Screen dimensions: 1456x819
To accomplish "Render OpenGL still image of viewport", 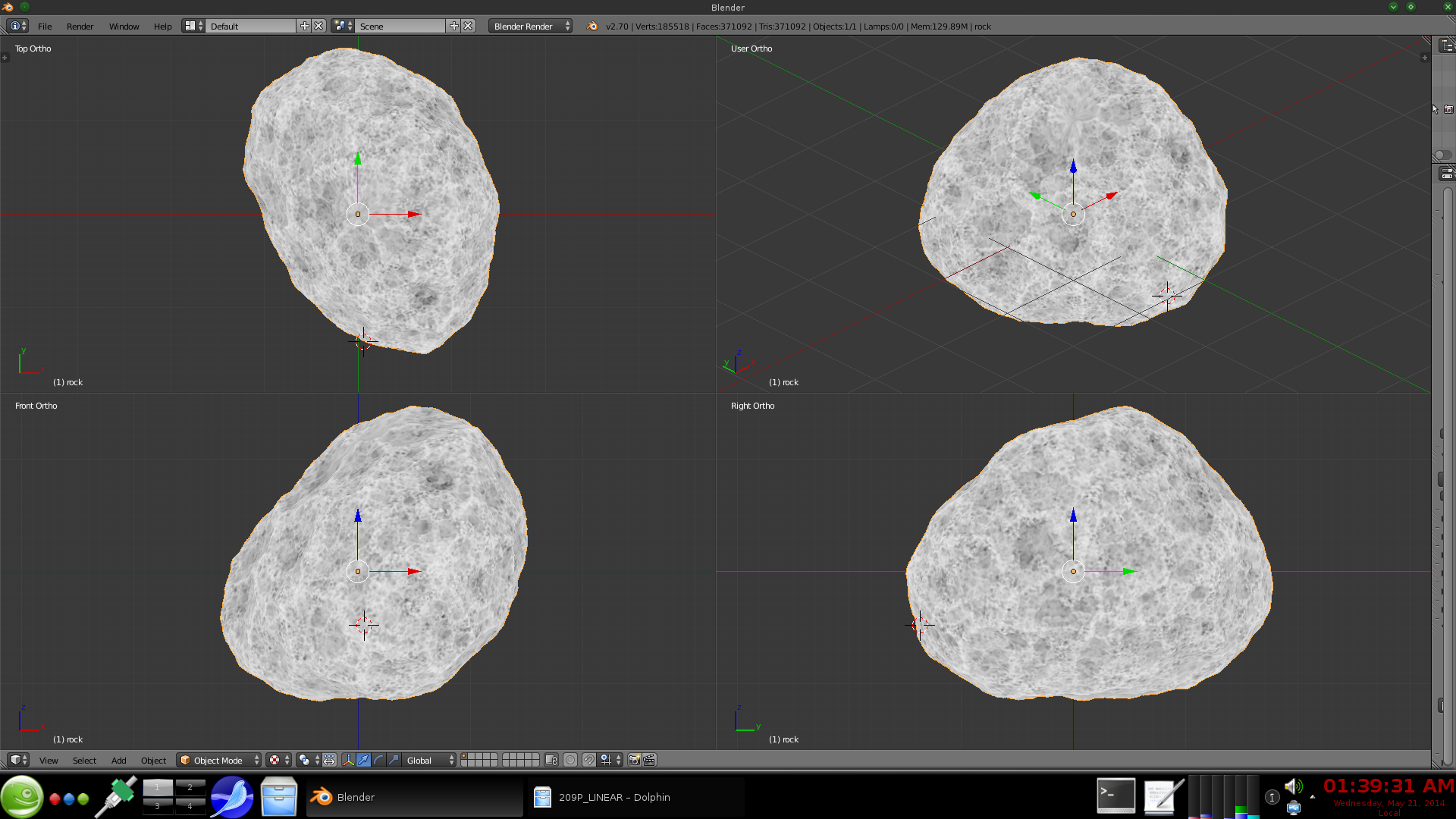I will pos(635,760).
